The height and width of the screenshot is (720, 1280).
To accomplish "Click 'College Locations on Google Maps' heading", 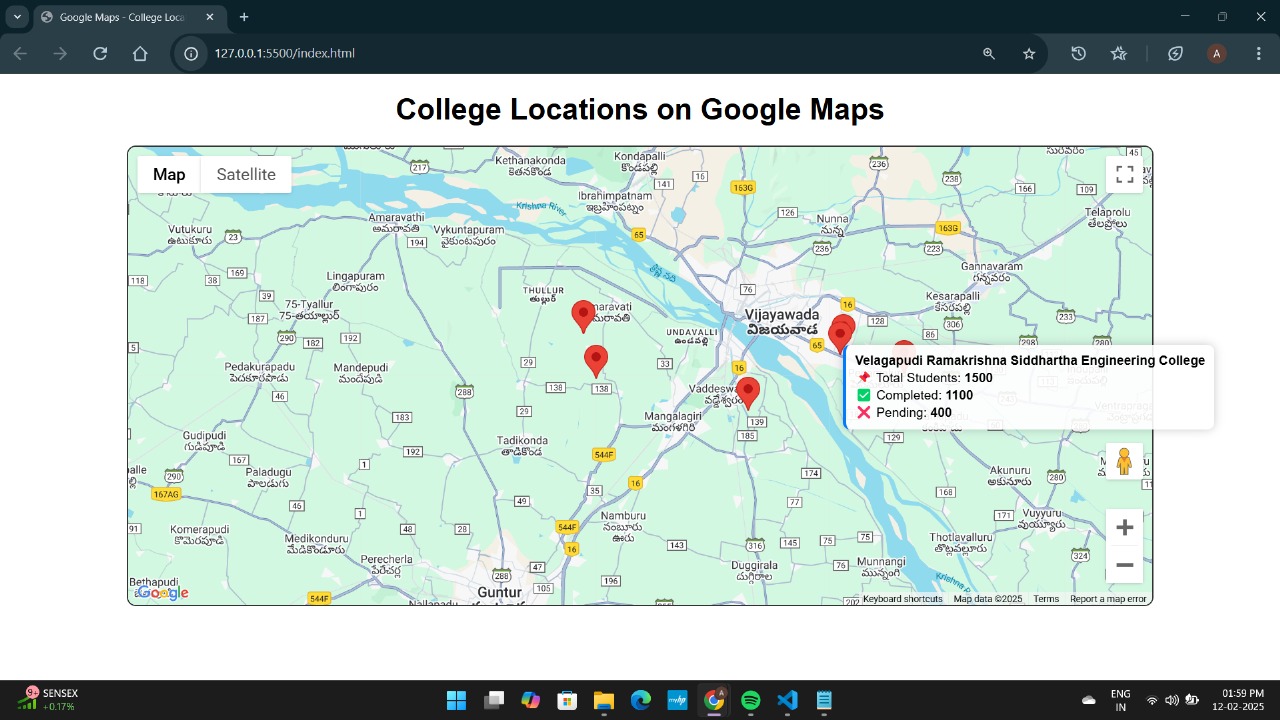I will [640, 109].
